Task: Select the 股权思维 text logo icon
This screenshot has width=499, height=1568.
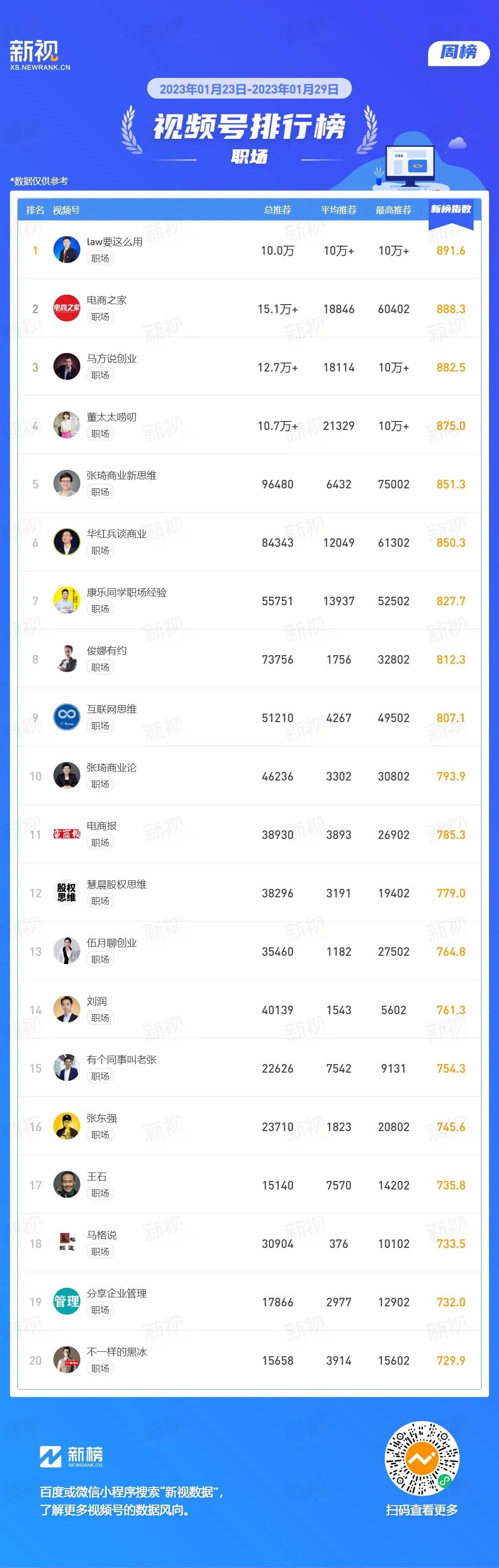Action: tap(67, 892)
